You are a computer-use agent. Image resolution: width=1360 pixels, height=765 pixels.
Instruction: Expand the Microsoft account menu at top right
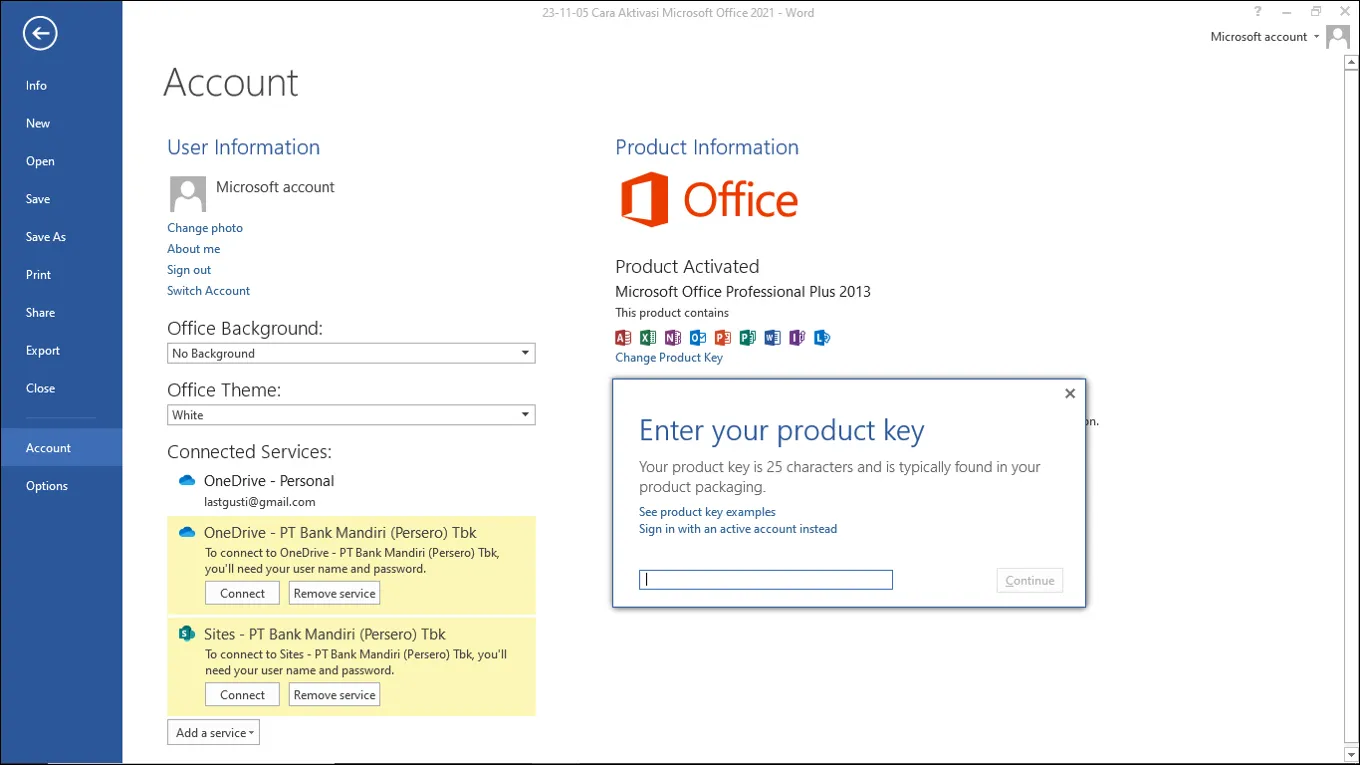click(x=1265, y=37)
